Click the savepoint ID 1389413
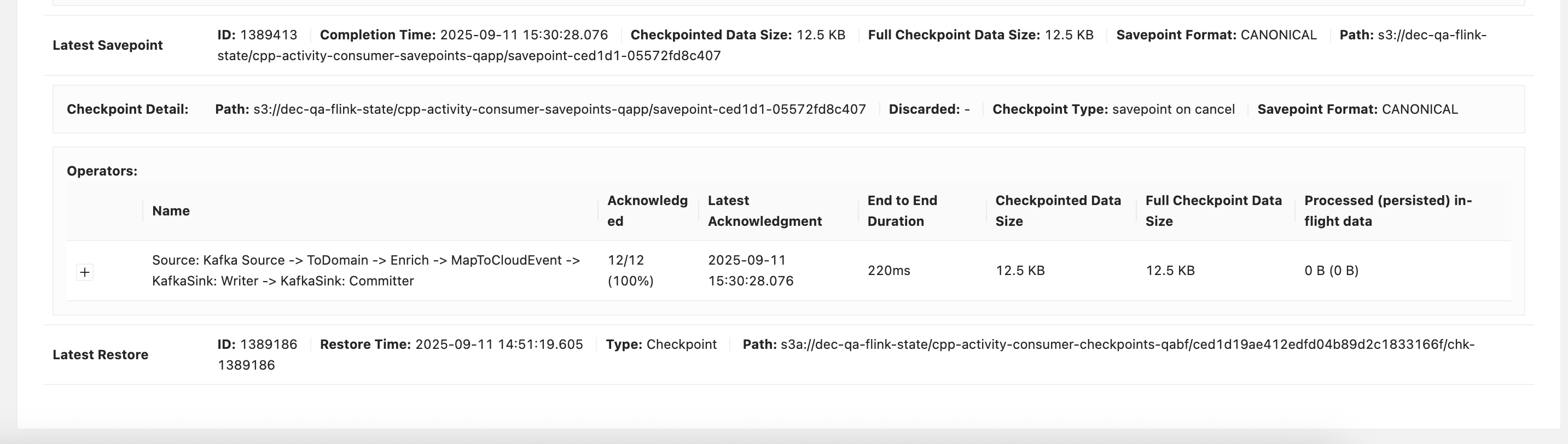 269,36
